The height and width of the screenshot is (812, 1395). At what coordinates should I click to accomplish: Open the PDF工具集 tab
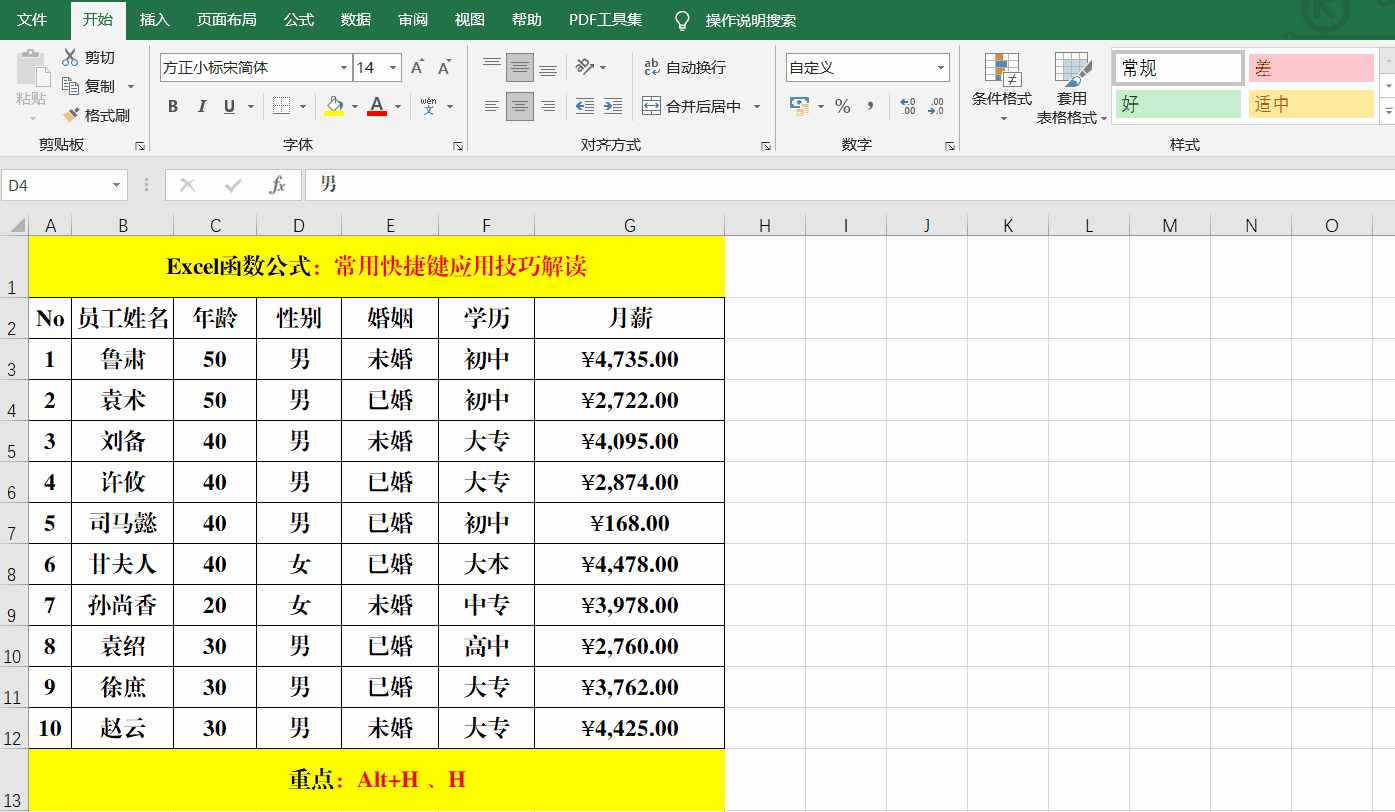coord(604,19)
